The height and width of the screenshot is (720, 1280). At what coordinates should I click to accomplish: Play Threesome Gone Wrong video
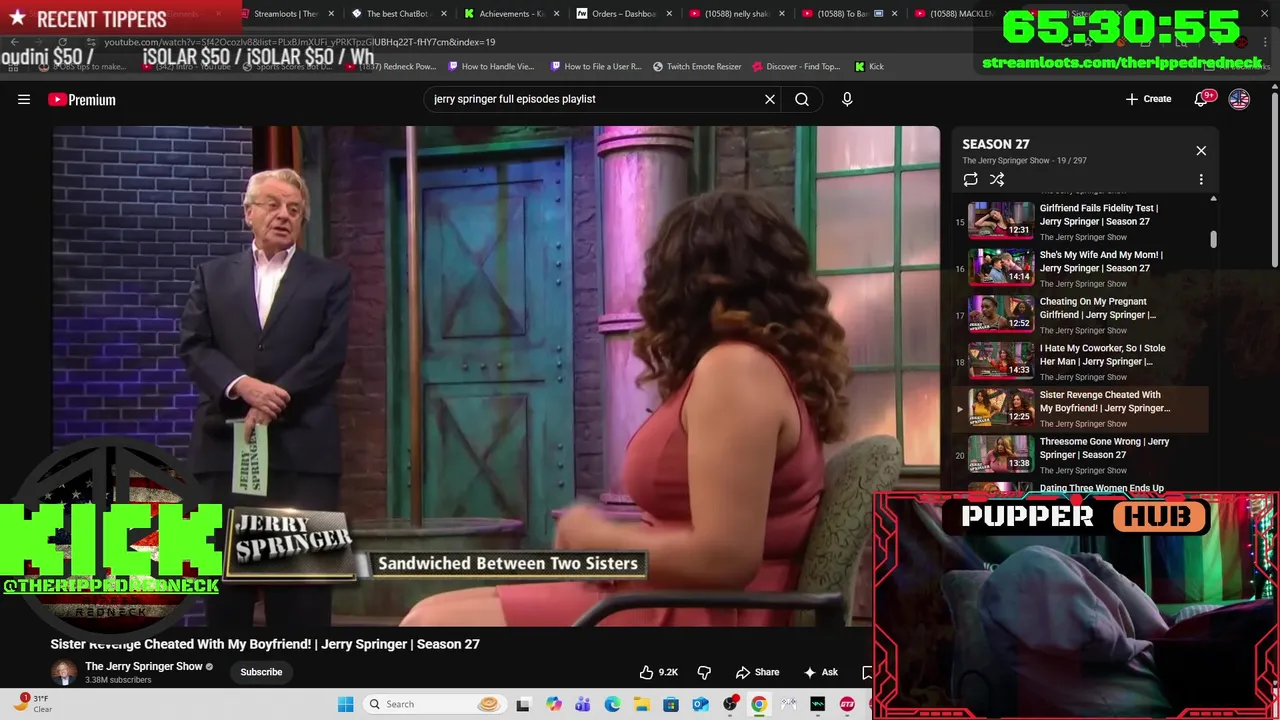[1104, 448]
